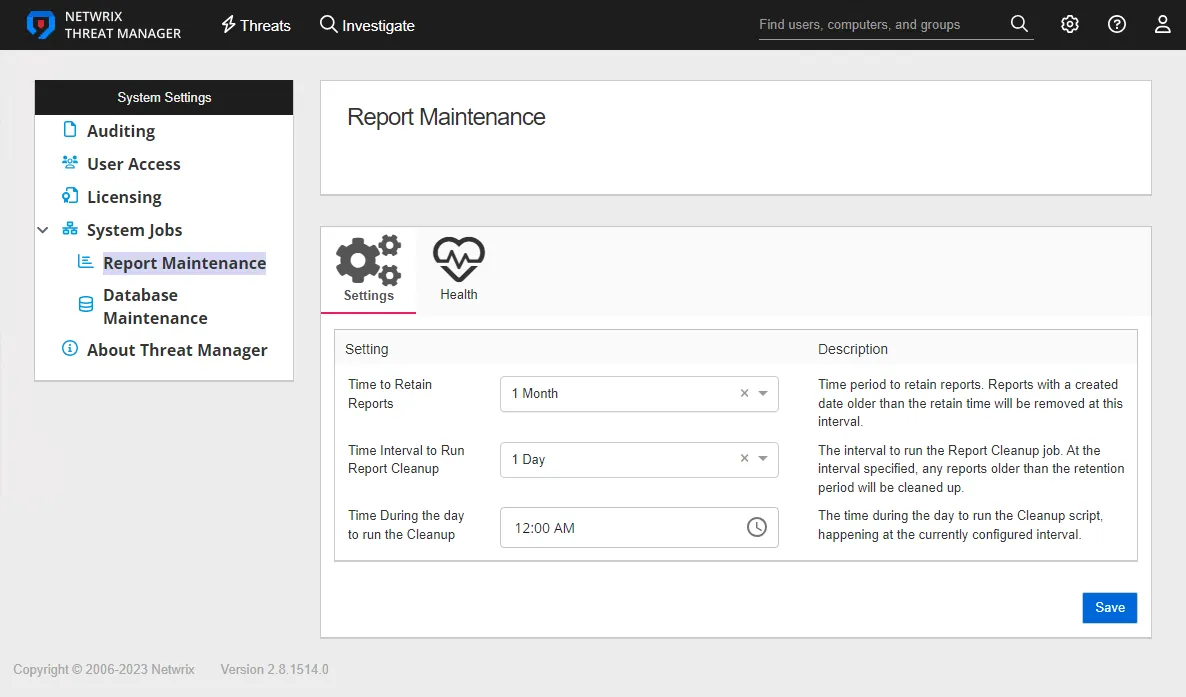Click the Auditing document icon

70,129
